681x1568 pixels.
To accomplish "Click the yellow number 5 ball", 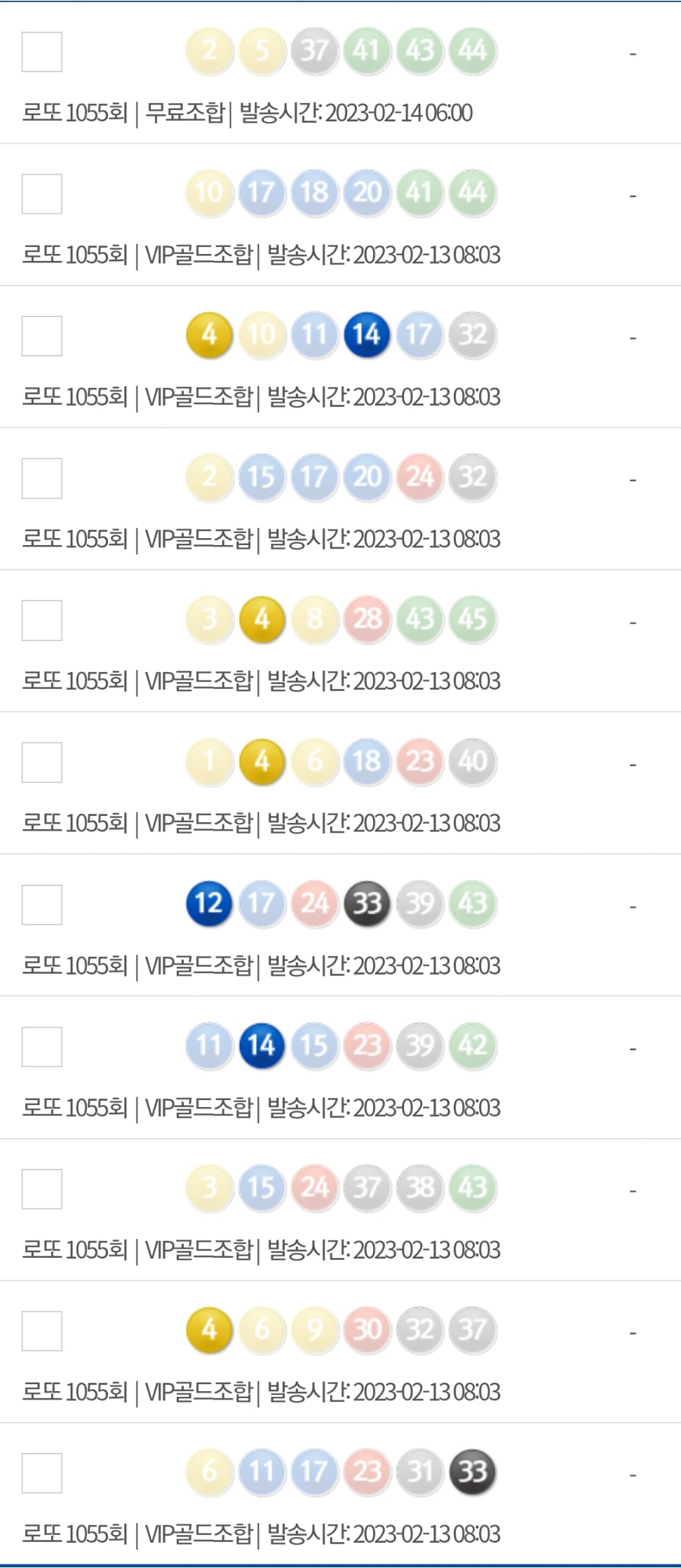I will 262,51.
